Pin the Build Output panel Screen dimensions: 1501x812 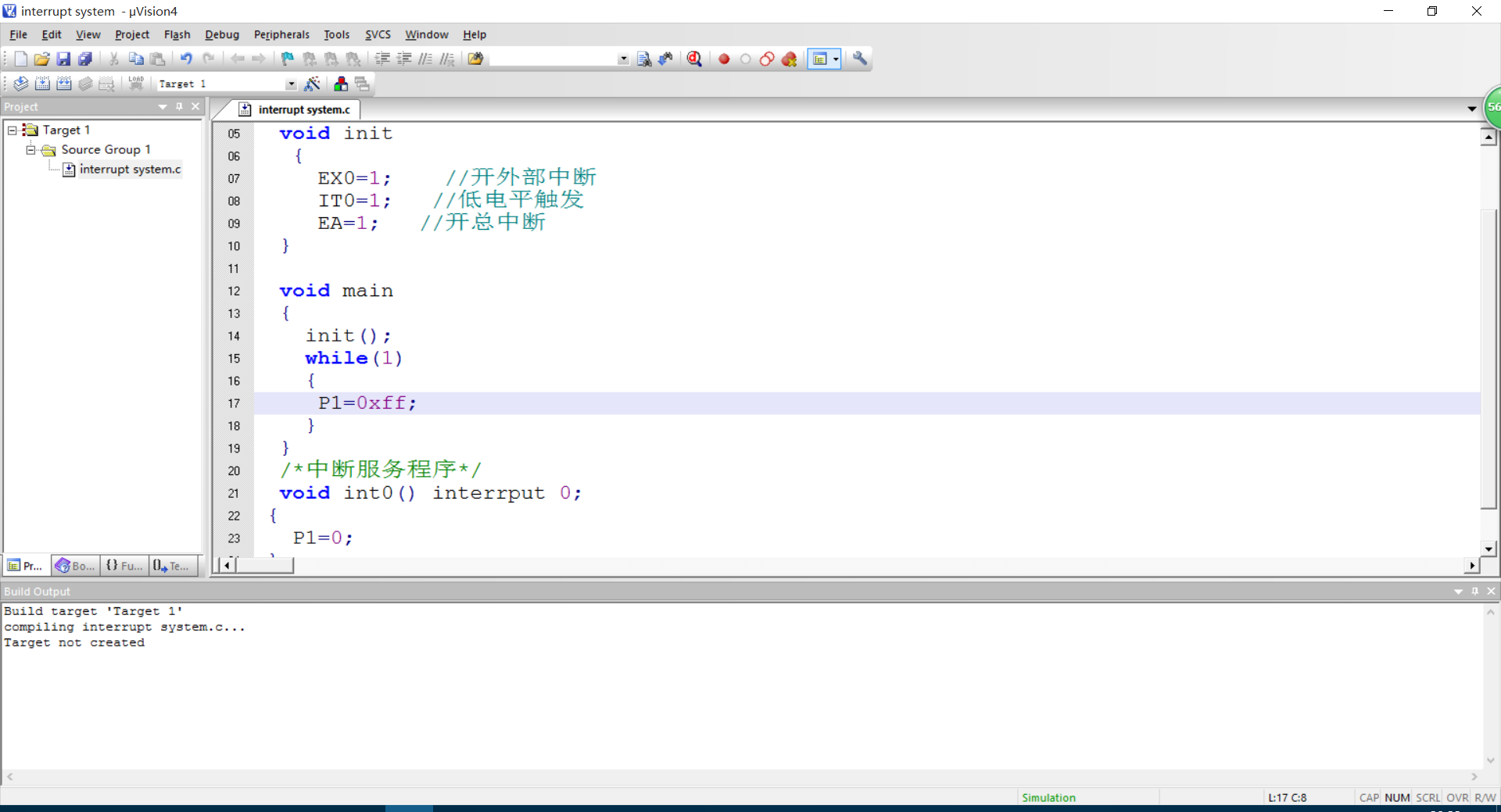coord(1475,592)
